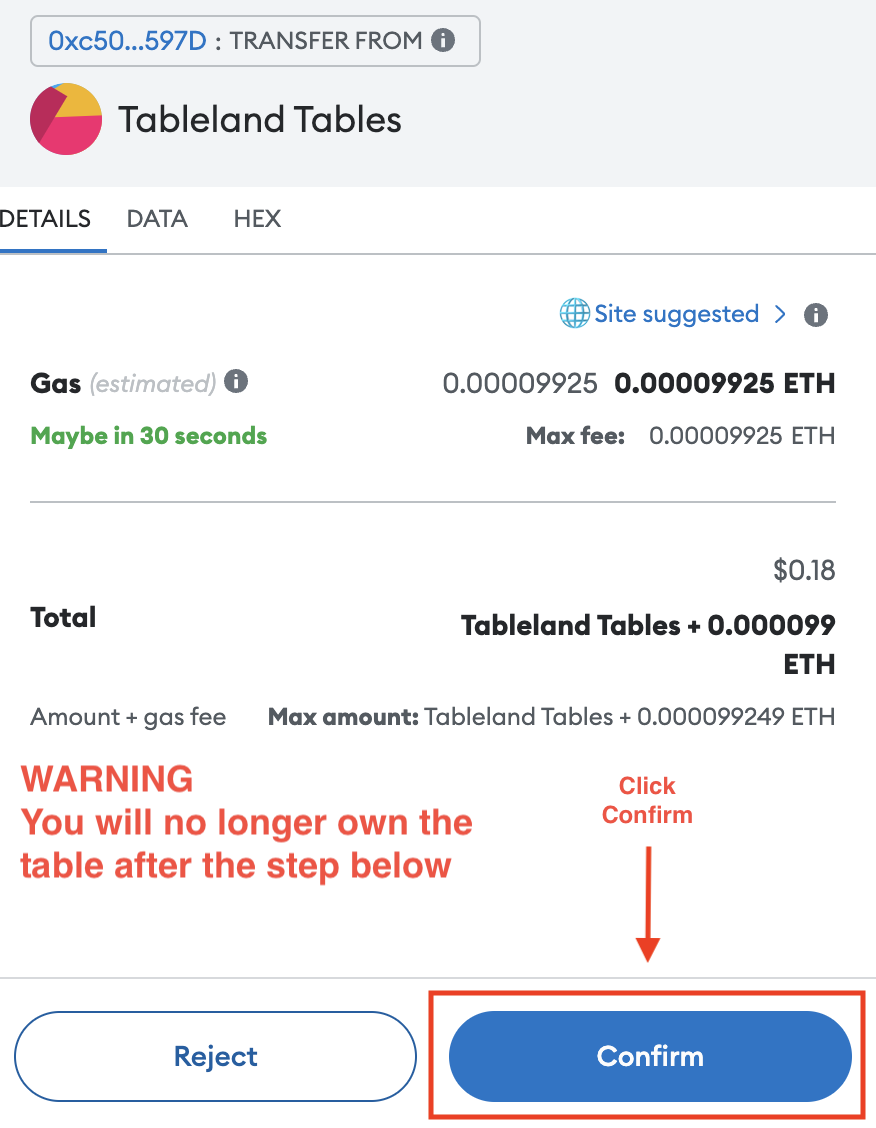This screenshot has width=876, height=1128.
Task: Open the HEX tab
Action: pyautogui.click(x=257, y=219)
